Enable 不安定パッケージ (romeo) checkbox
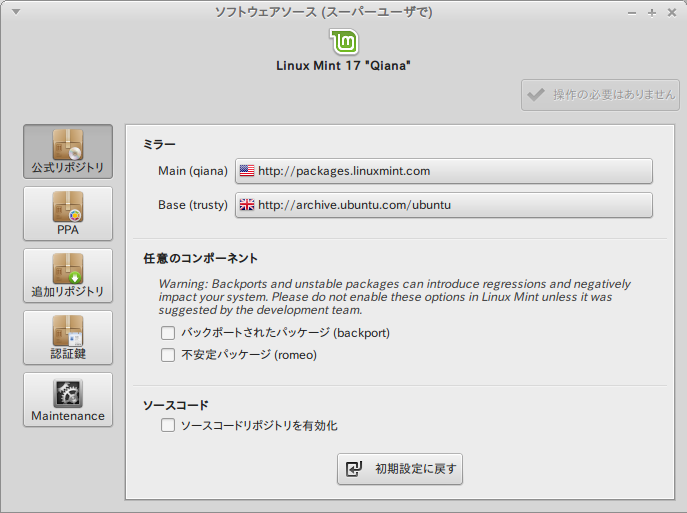Image resolution: width=687 pixels, height=513 pixels. (x=168, y=355)
